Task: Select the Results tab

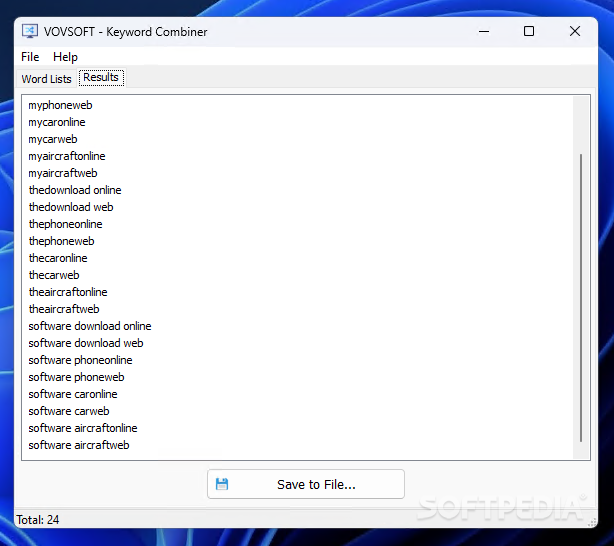Action: click(x=101, y=78)
